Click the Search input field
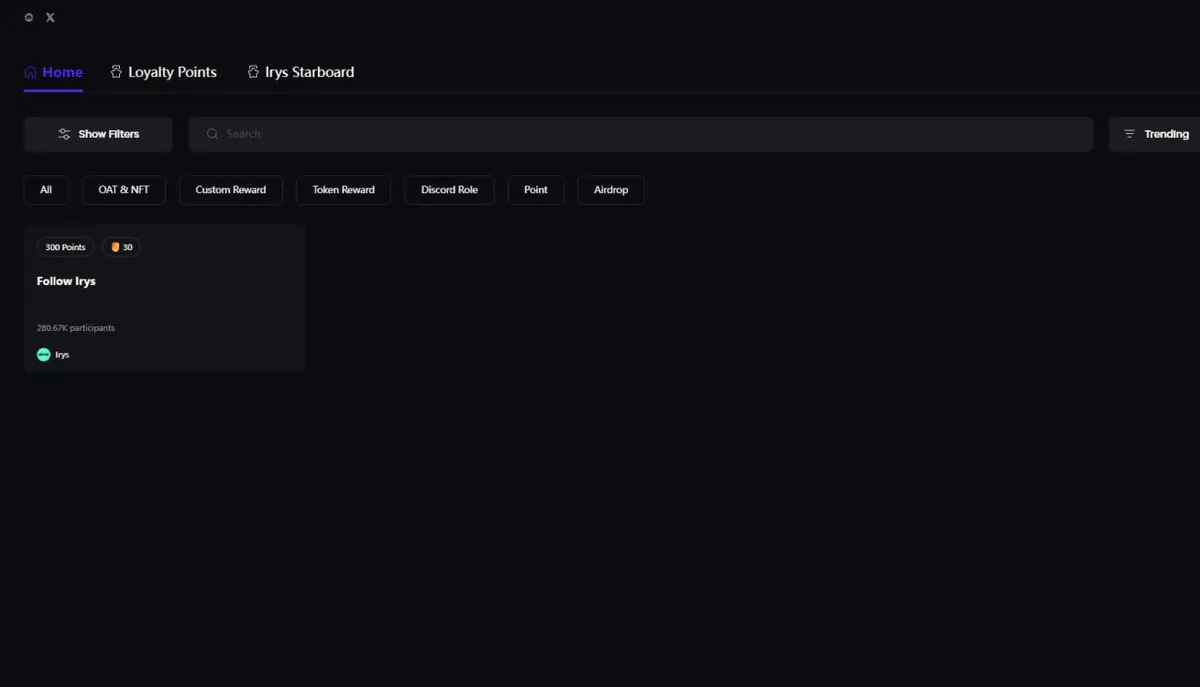 click(641, 134)
